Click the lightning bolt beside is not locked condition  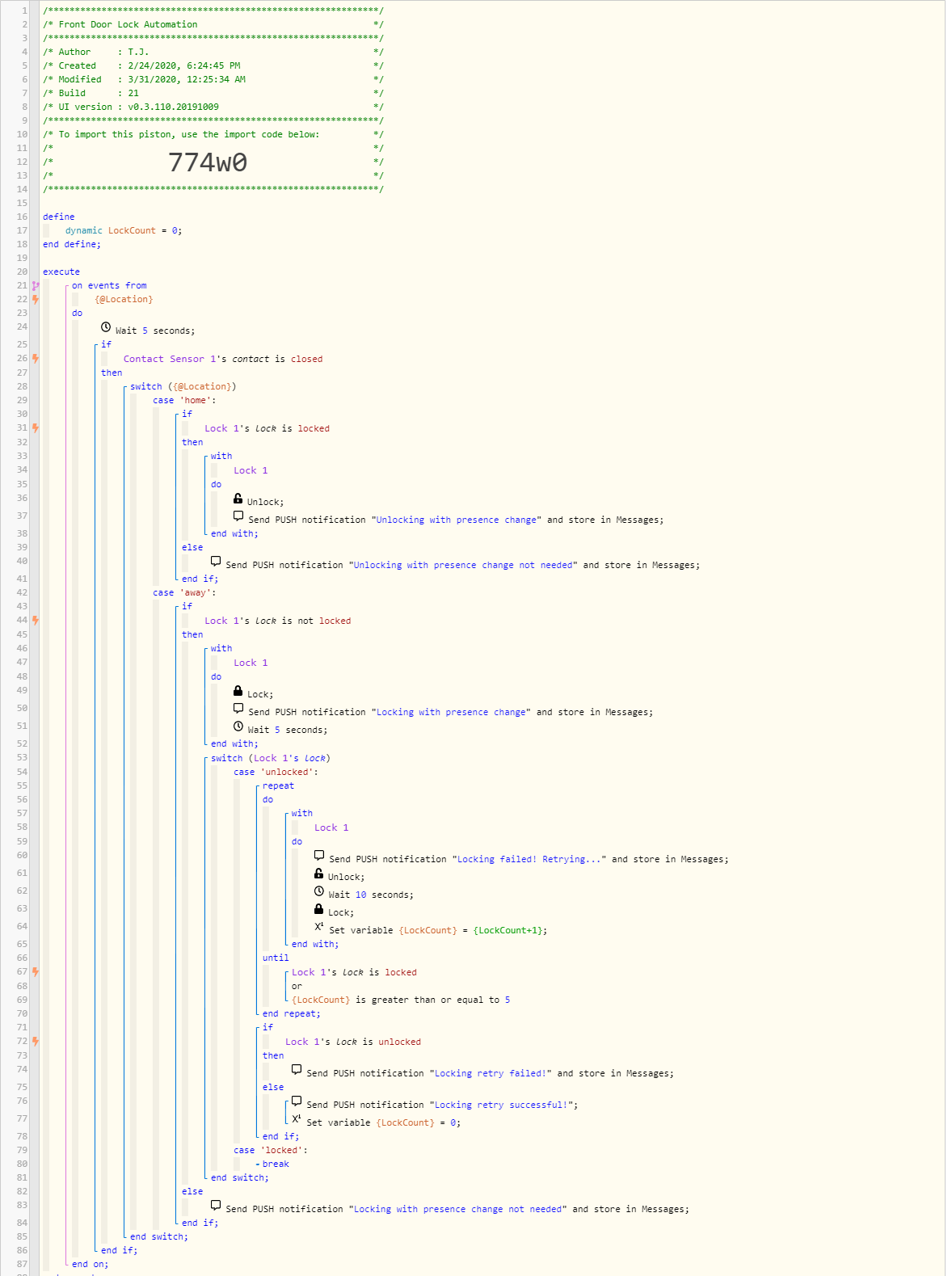[x=36, y=621]
